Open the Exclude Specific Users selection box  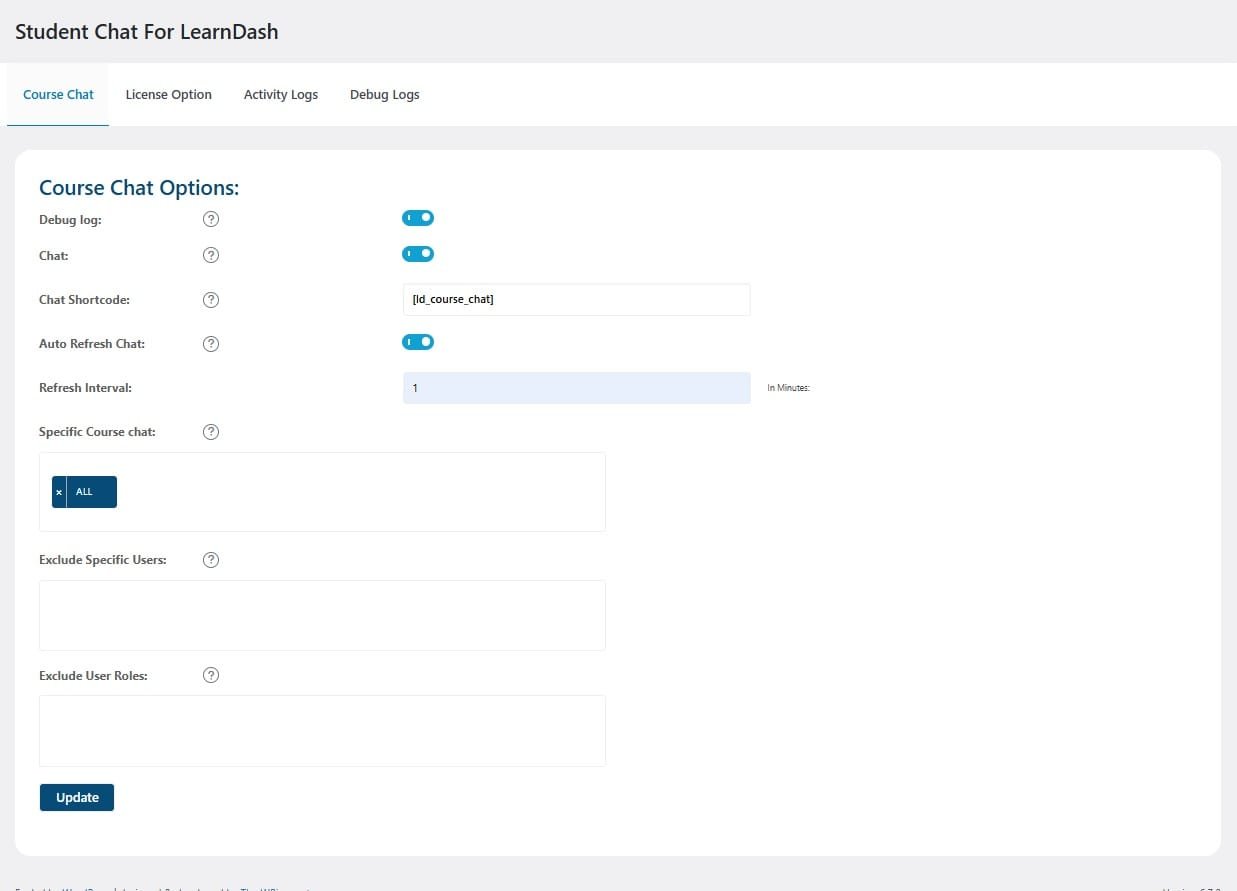coord(322,615)
